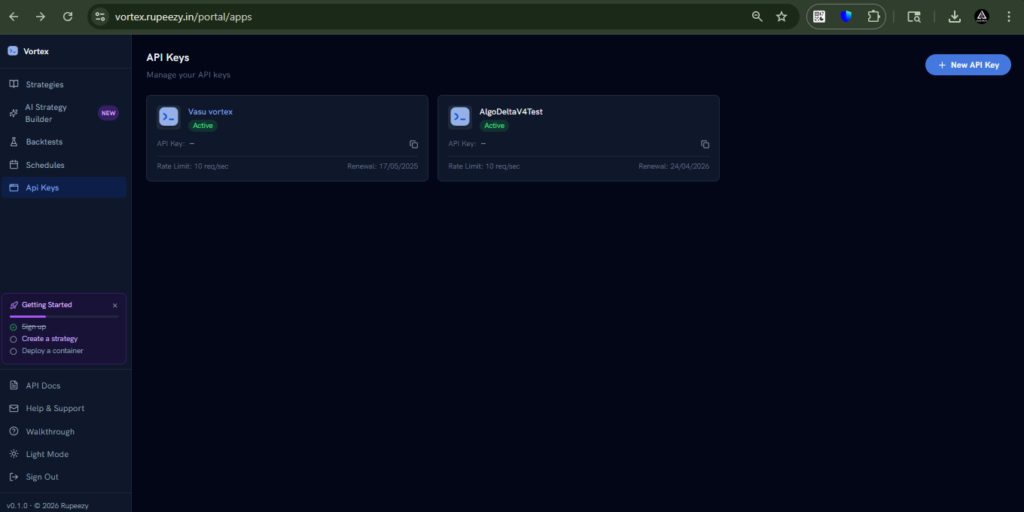
Task: Close the Getting Started panel
Action: pos(115,305)
